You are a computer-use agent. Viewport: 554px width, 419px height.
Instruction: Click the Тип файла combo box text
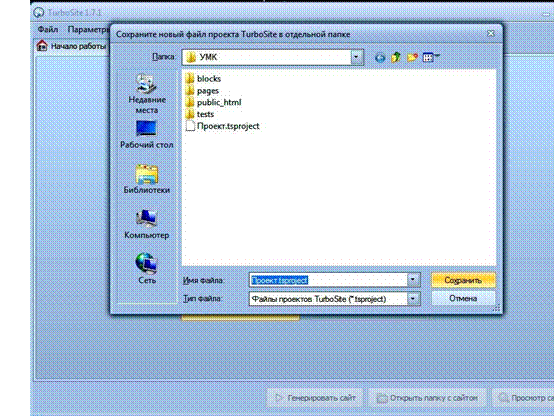tap(328, 299)
